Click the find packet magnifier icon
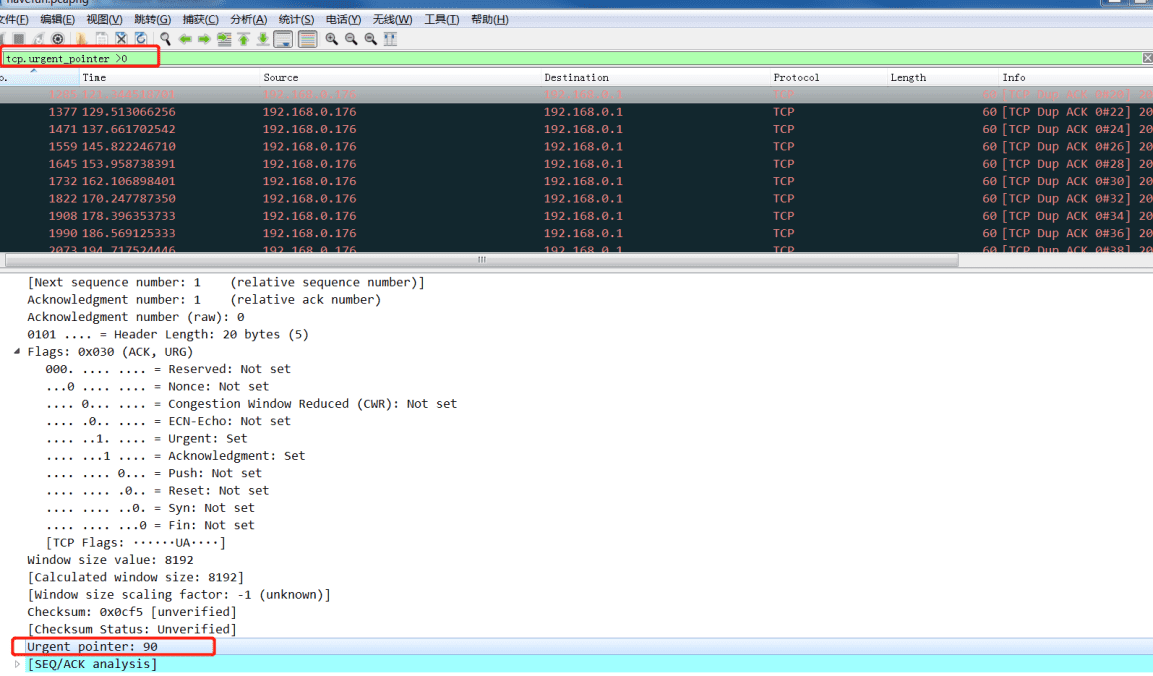Screen dimensions: 1153x676 [165, 39]
